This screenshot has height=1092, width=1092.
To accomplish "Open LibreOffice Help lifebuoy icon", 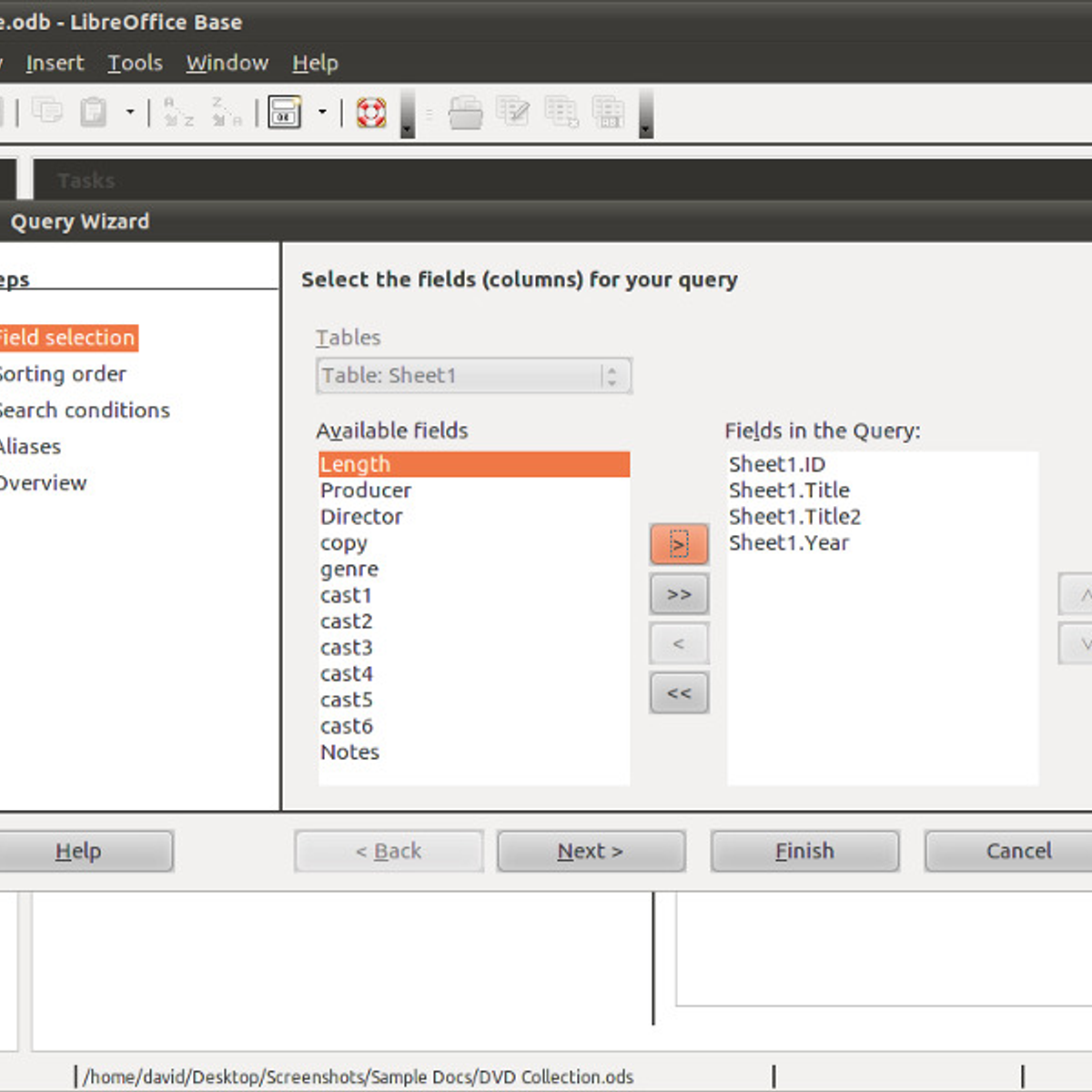I will pos(371,112).
